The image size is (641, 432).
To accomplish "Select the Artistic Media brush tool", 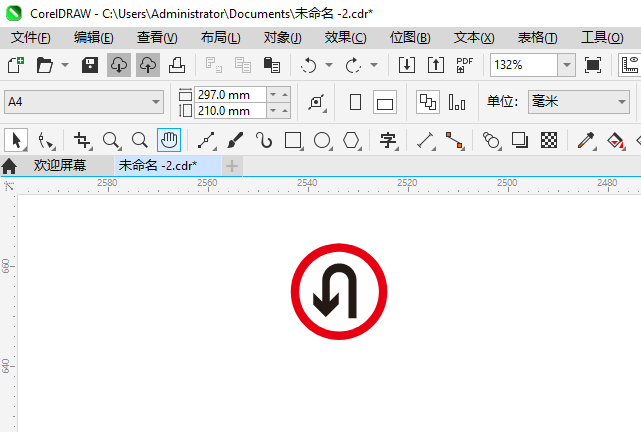I will click(x=235, y=141).
